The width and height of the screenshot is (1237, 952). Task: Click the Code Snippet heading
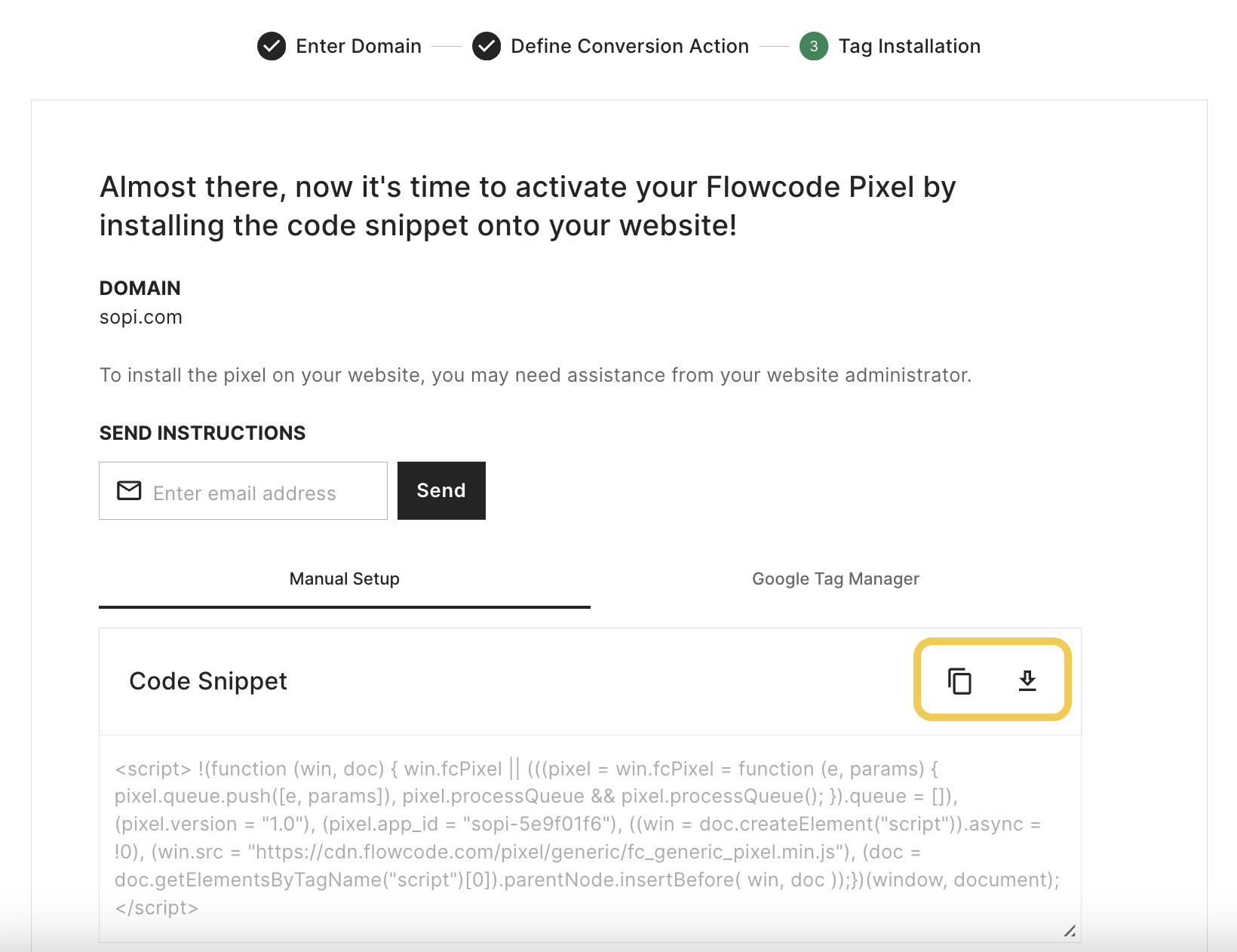click(208, 681)
